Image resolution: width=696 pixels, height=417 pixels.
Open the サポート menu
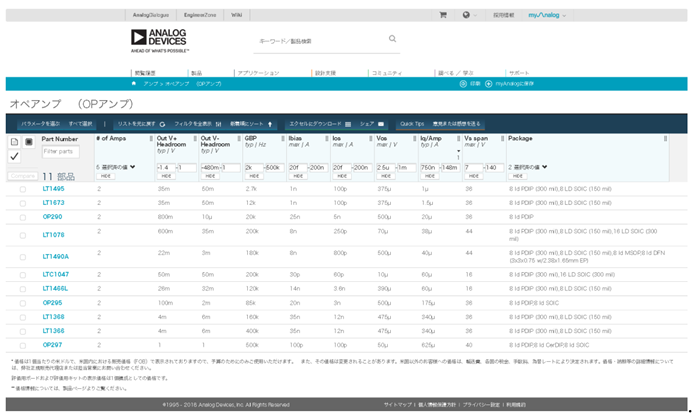pyautogui.click(x=519, y=73)
